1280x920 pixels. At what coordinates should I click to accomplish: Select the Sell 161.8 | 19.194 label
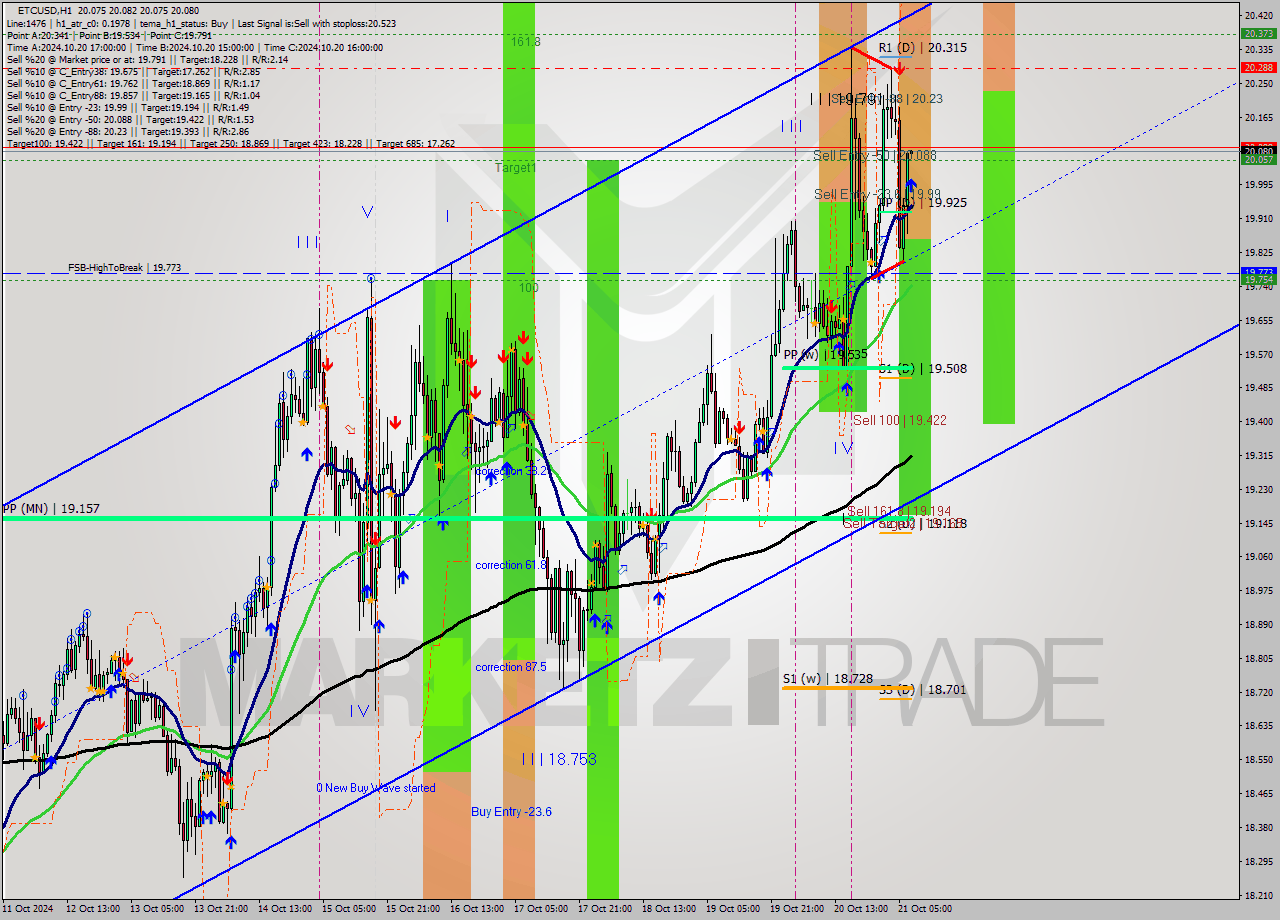(x=899, y=511)
